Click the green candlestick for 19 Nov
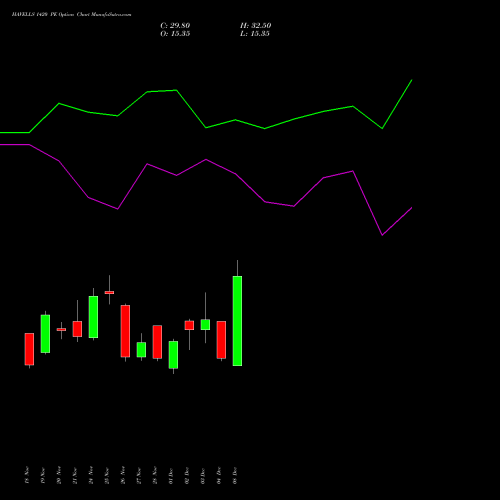Image resolution: width=500 pixels, height=500 pixels. click(45, 334)
